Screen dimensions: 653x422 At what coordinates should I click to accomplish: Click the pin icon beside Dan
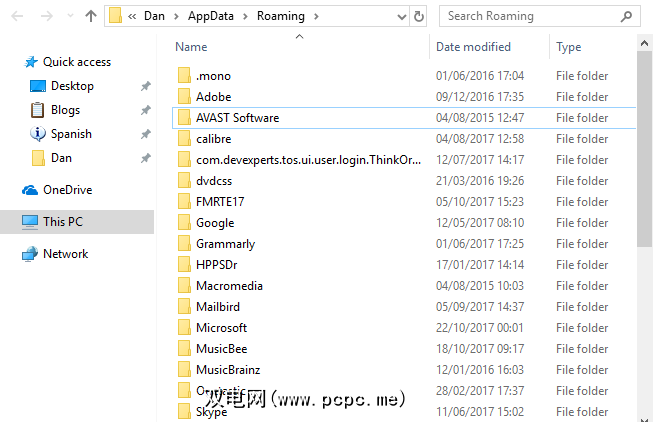click(x=145, y=158)
